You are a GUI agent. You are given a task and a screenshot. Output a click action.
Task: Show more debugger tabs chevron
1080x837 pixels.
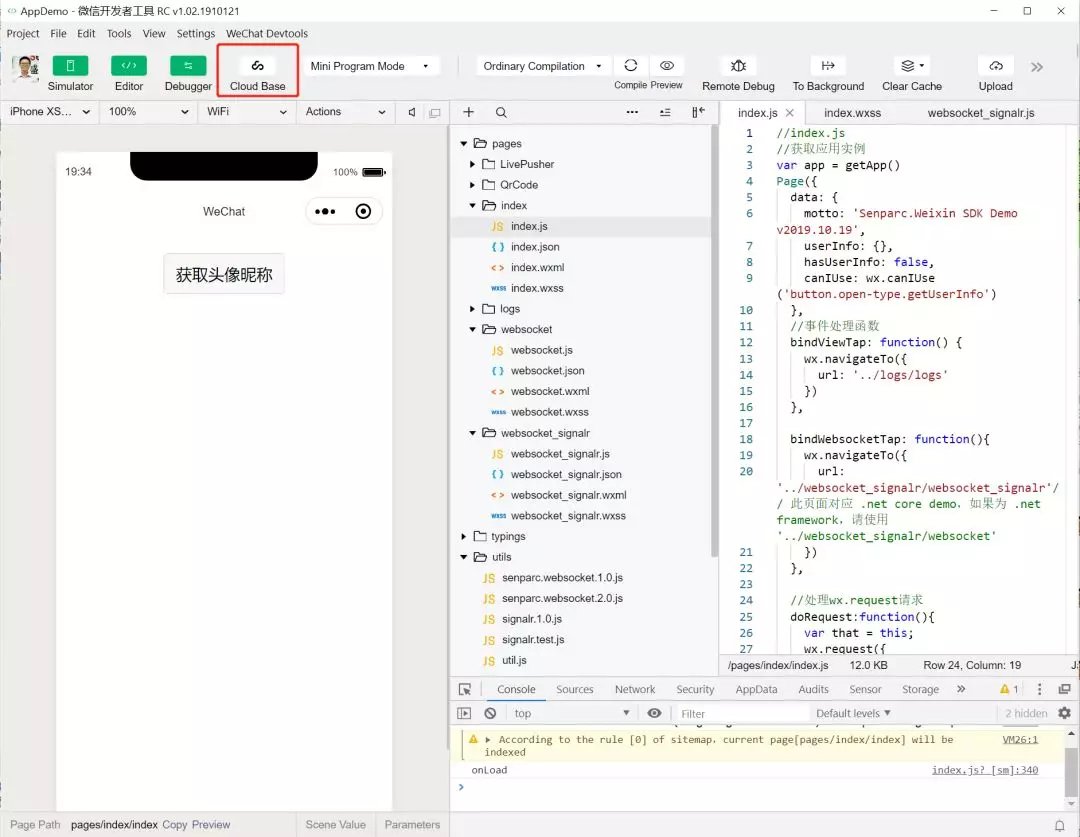click(961, 689)
